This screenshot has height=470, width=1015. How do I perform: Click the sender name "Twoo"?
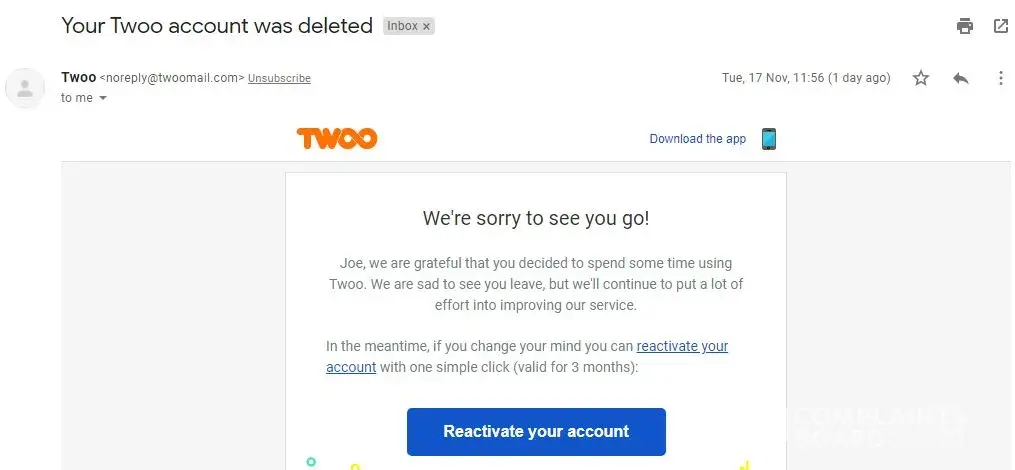(x=78, y=77)
